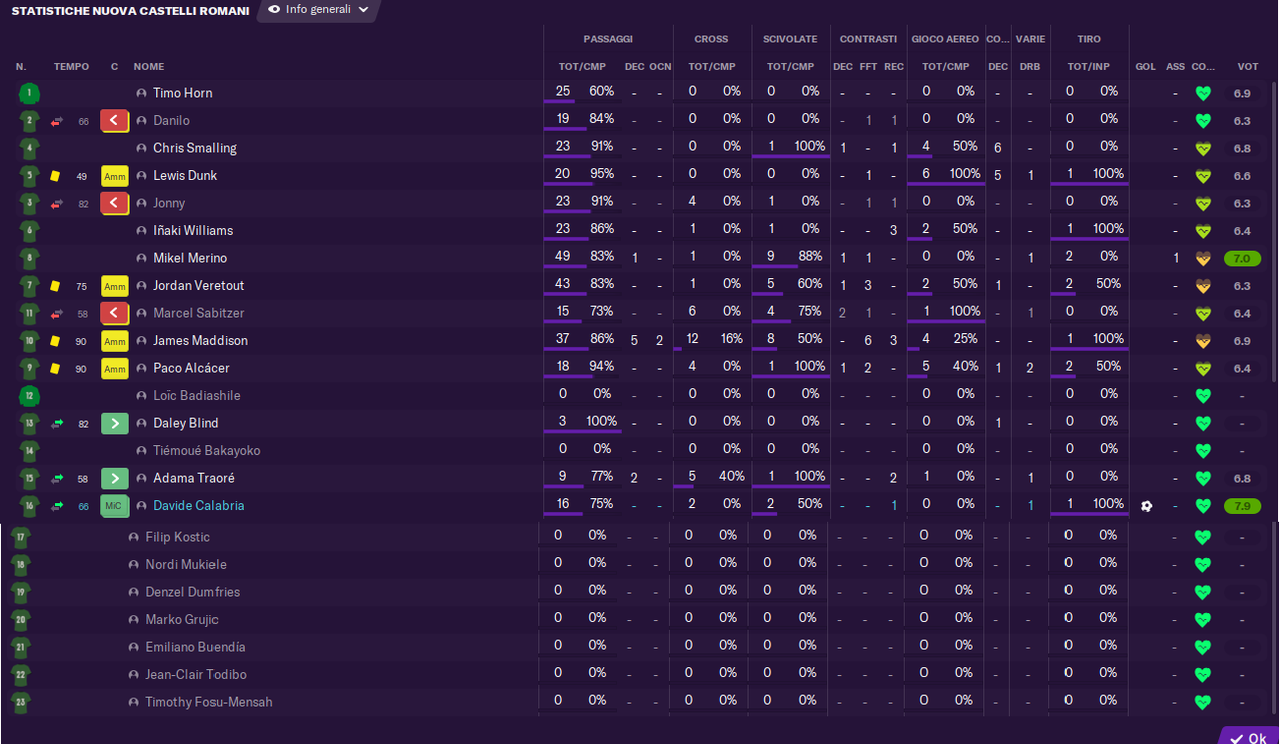Click Davide Calabria's 7.9 rating badge
Image resolution: width=1280 pixels, height=744 pixels.
(1242, 506)
